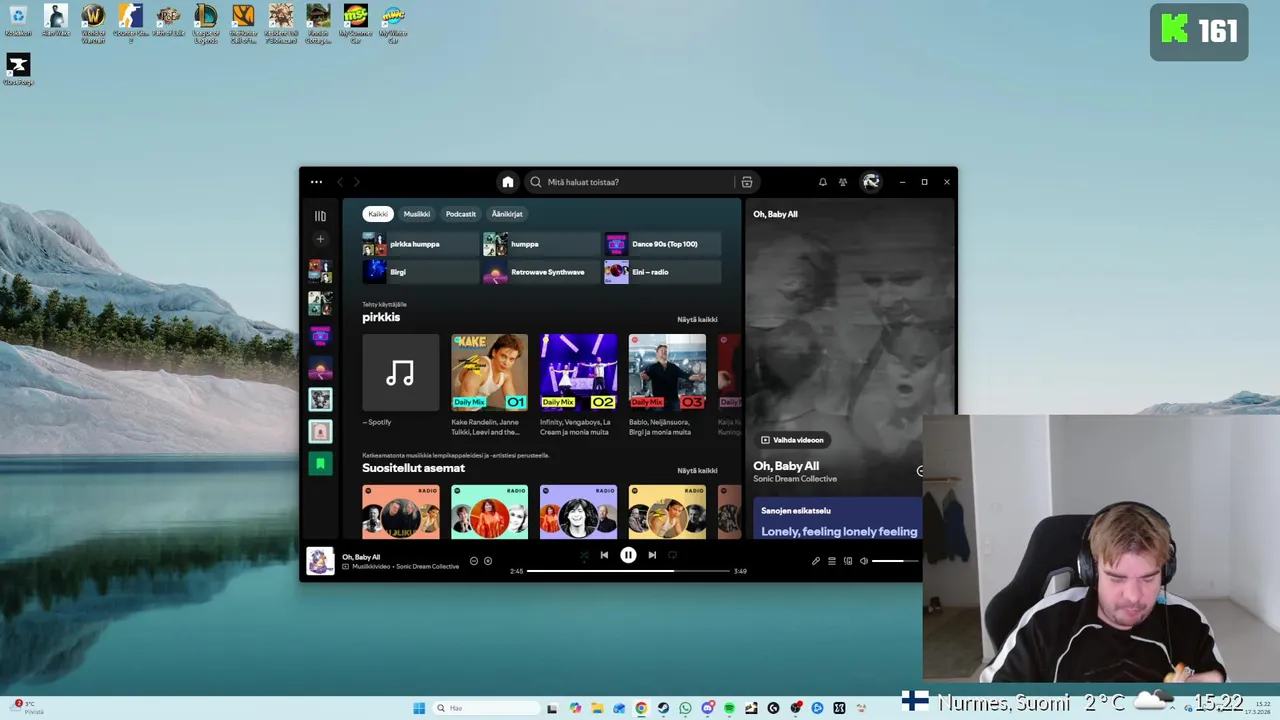Image resolution: width=1280 pixels, height=720 pixels.
Task: Open Retrowave Synthwave tile
Action: 541,272
